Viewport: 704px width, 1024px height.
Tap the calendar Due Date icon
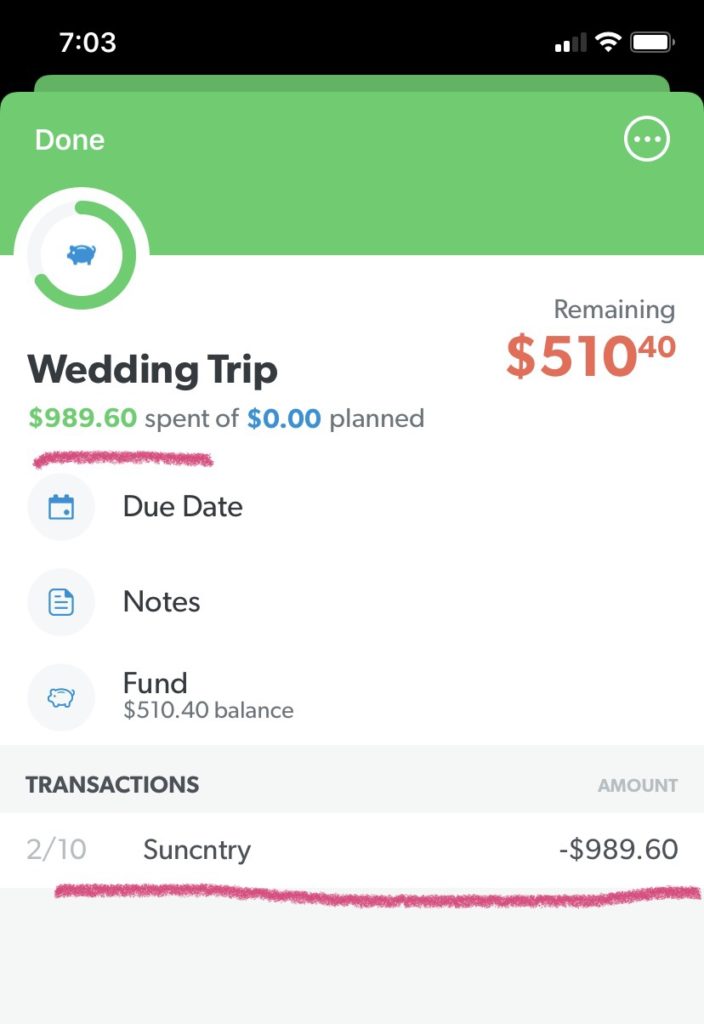click(61, 507)
